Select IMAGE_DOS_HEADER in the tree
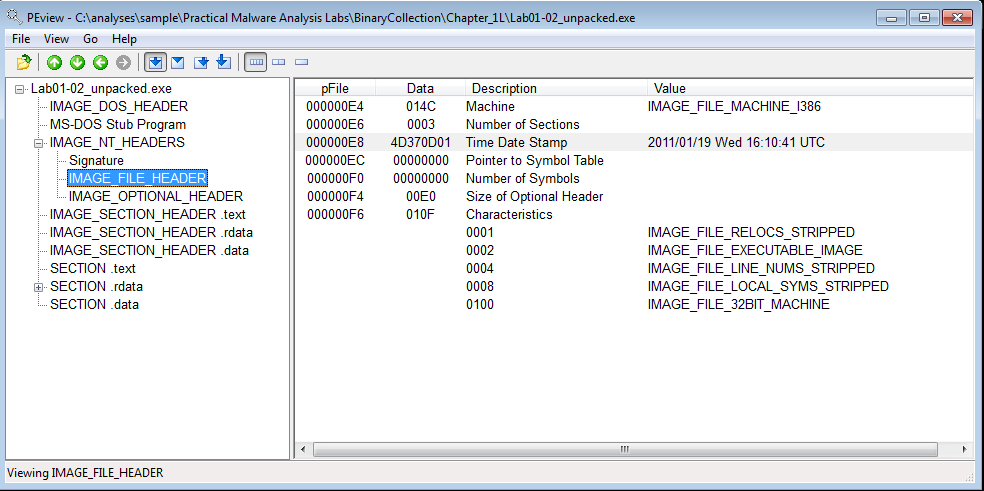The width and height of the screenshot is (984, 491). tap(119, 107)
